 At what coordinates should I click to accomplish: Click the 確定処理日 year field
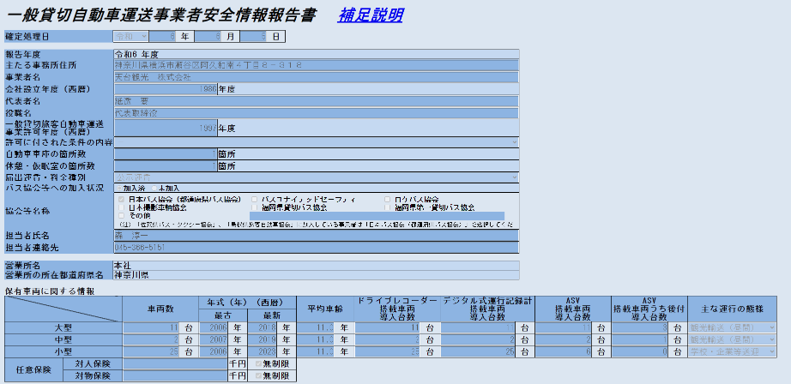coord(162,36)
